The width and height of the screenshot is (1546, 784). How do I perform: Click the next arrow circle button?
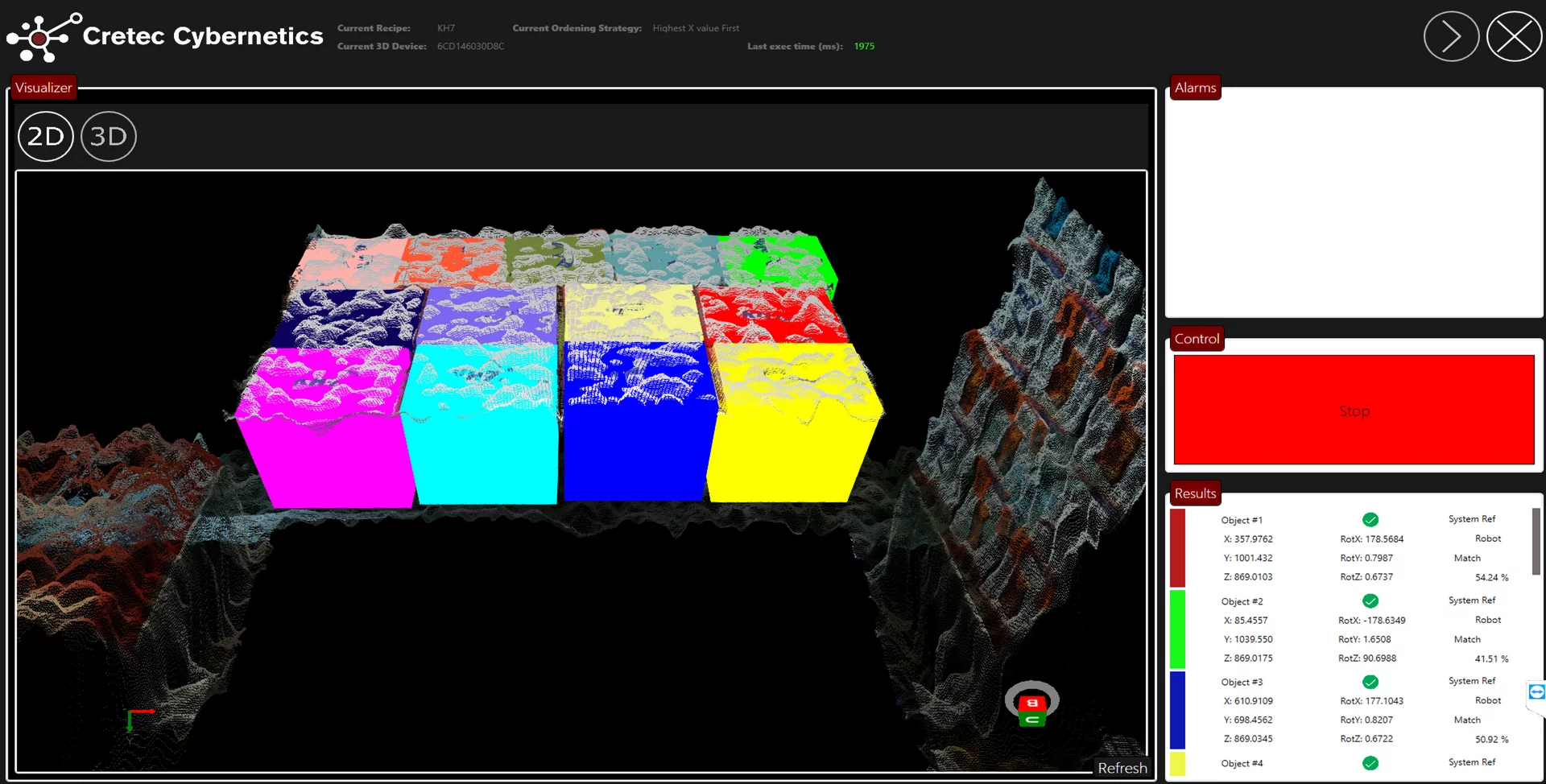tap(1451, 36)
